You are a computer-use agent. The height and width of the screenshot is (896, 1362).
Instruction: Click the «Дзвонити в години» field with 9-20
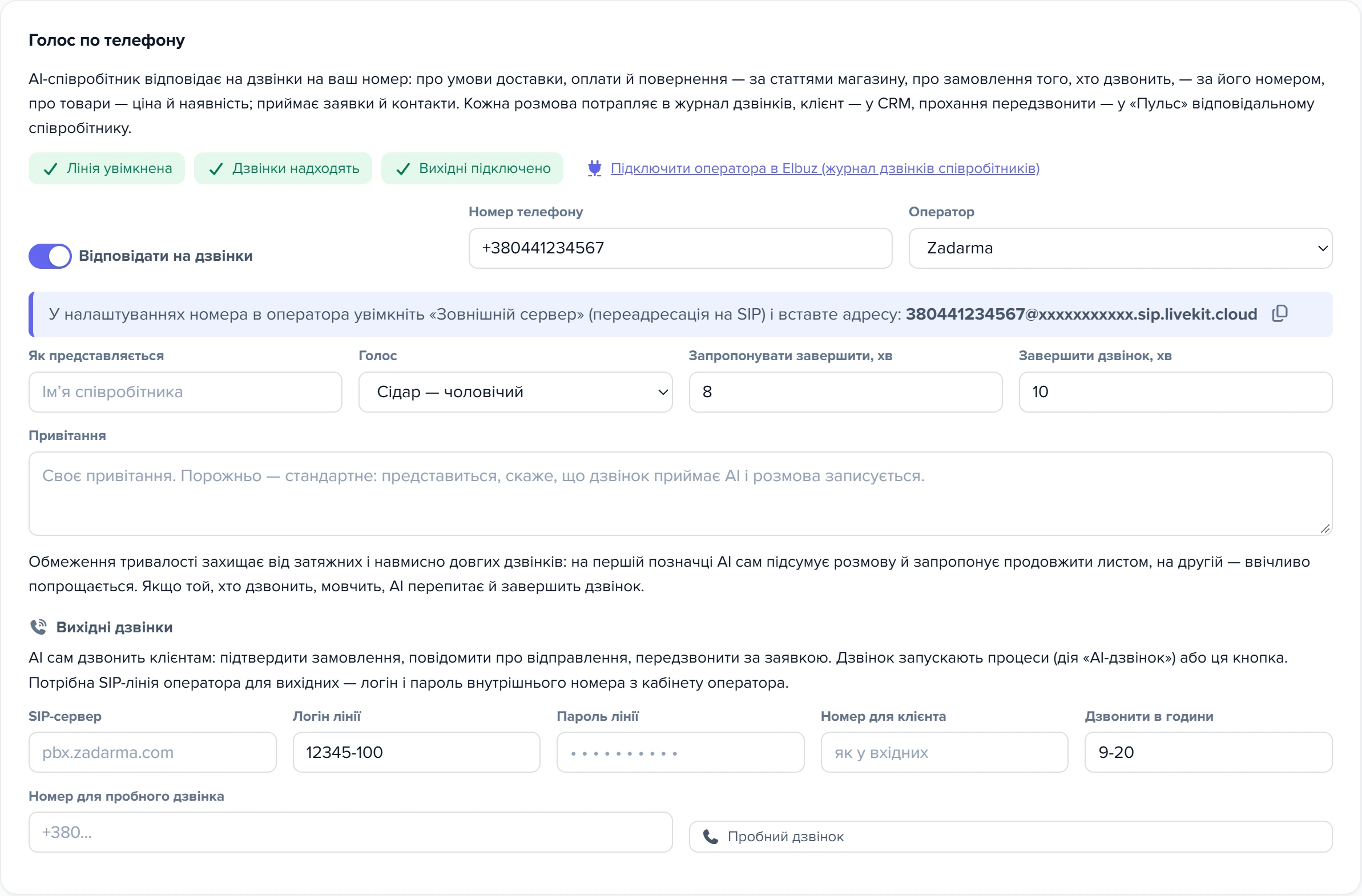1208,752
